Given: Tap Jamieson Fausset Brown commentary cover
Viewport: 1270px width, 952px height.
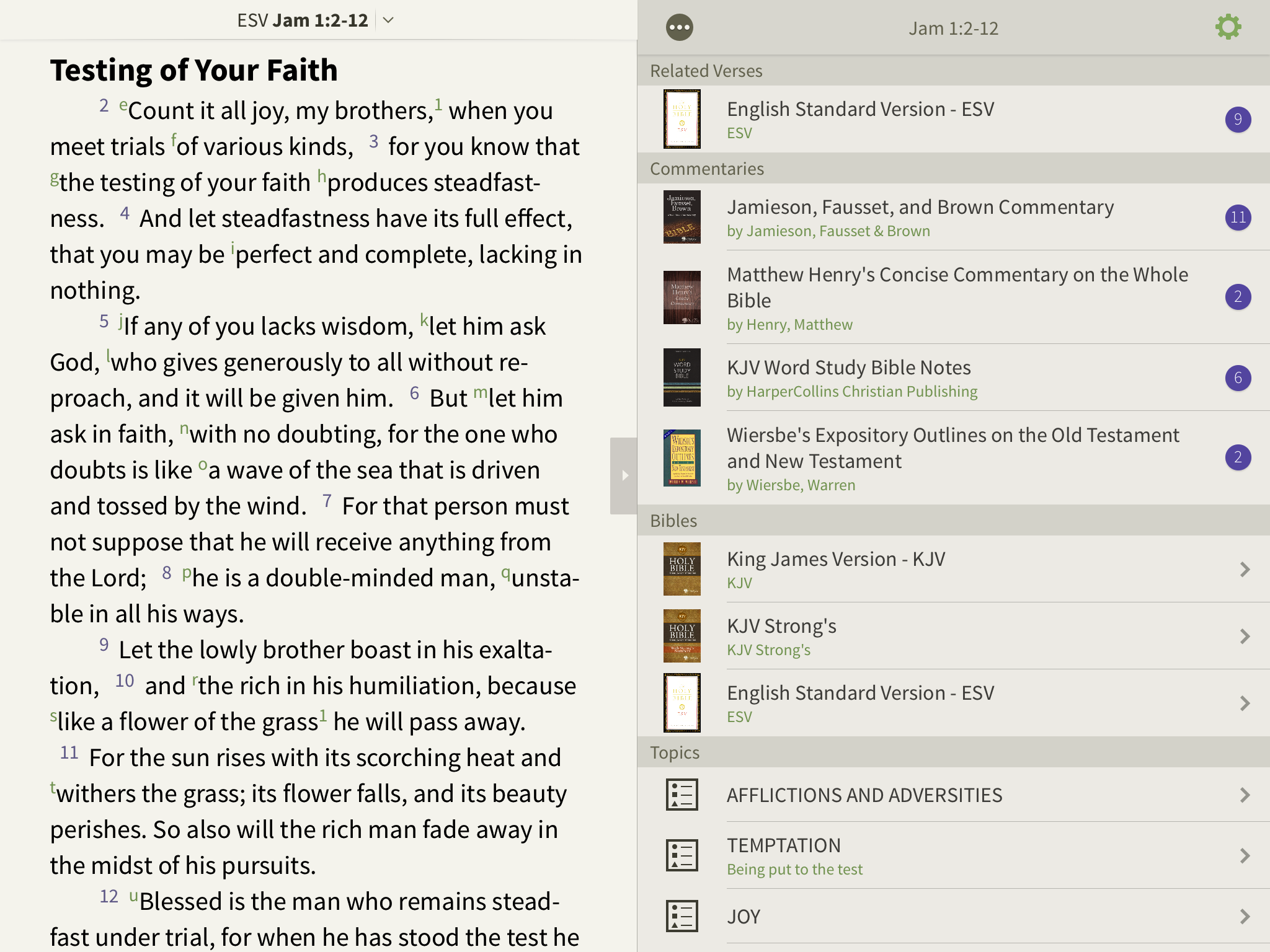Looking at the screenshot, I should click(682, 217).
